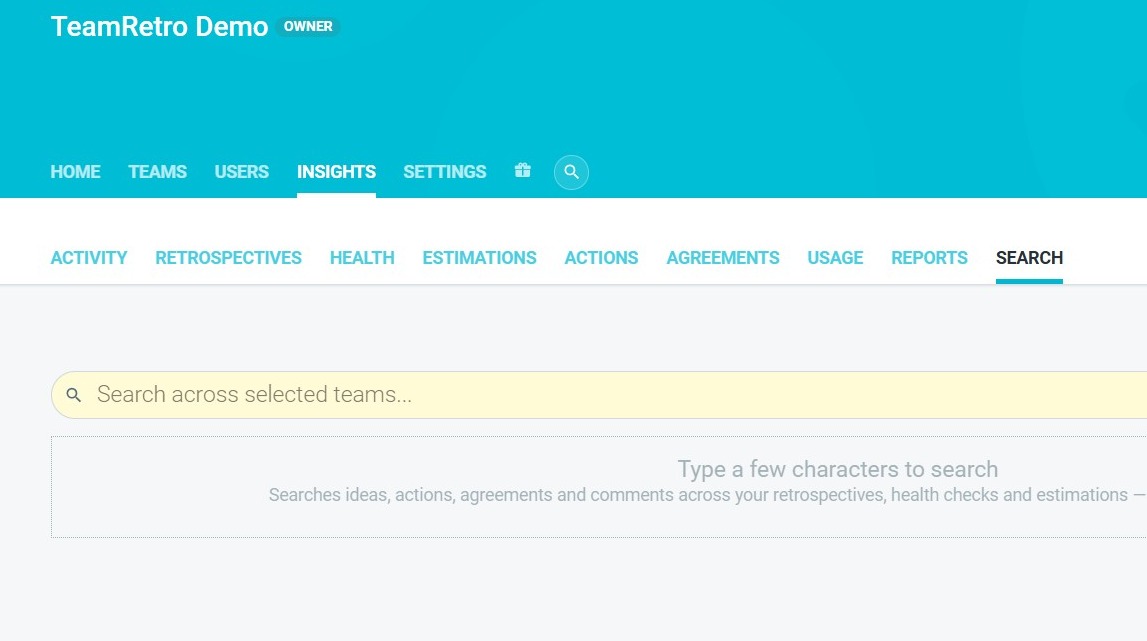Show the ACTIONS sub-tab

(x=601, y=258)
